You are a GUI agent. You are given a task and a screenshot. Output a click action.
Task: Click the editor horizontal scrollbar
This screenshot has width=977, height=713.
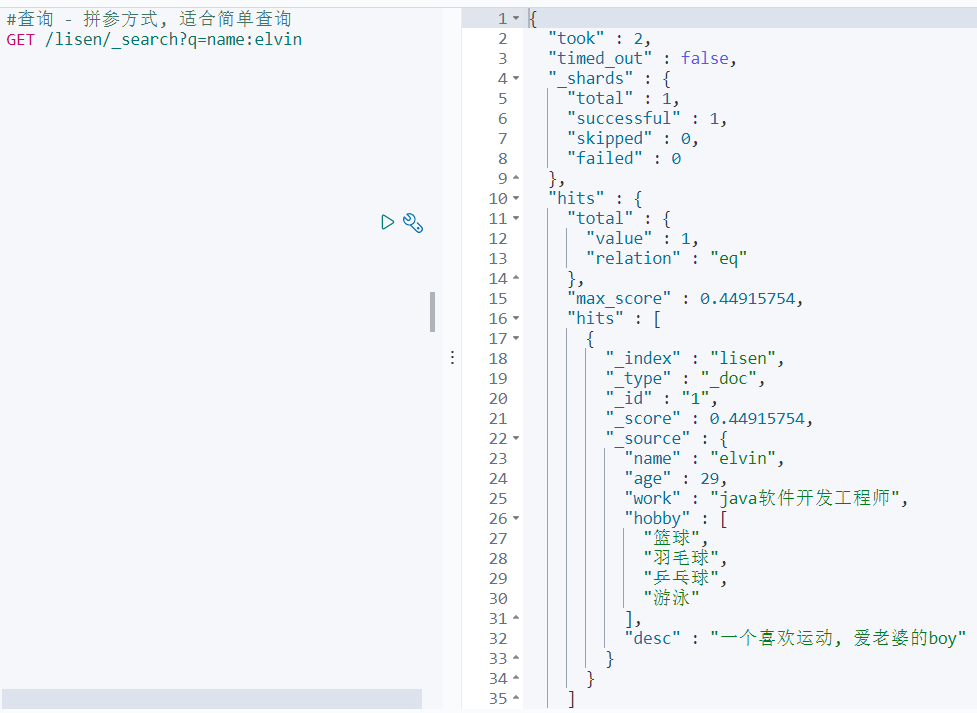coord(212,699)
